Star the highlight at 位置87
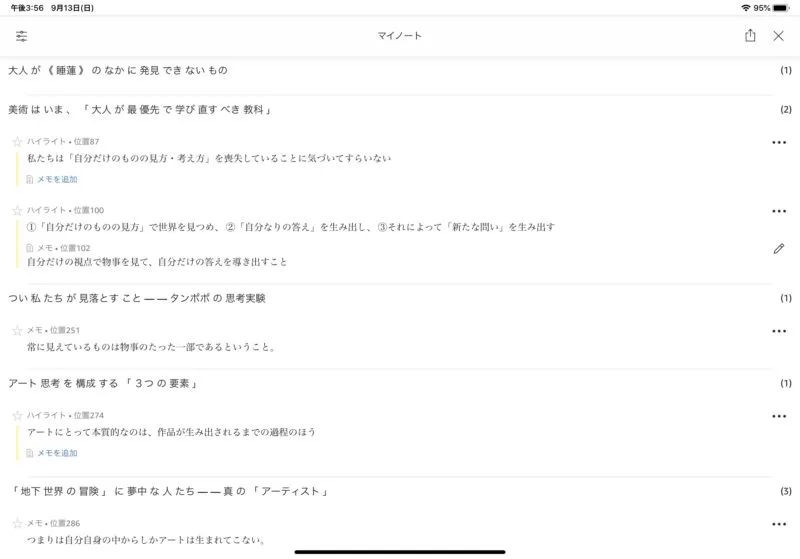The width and height of the screenshot is (800, 559). pos(17,141)
